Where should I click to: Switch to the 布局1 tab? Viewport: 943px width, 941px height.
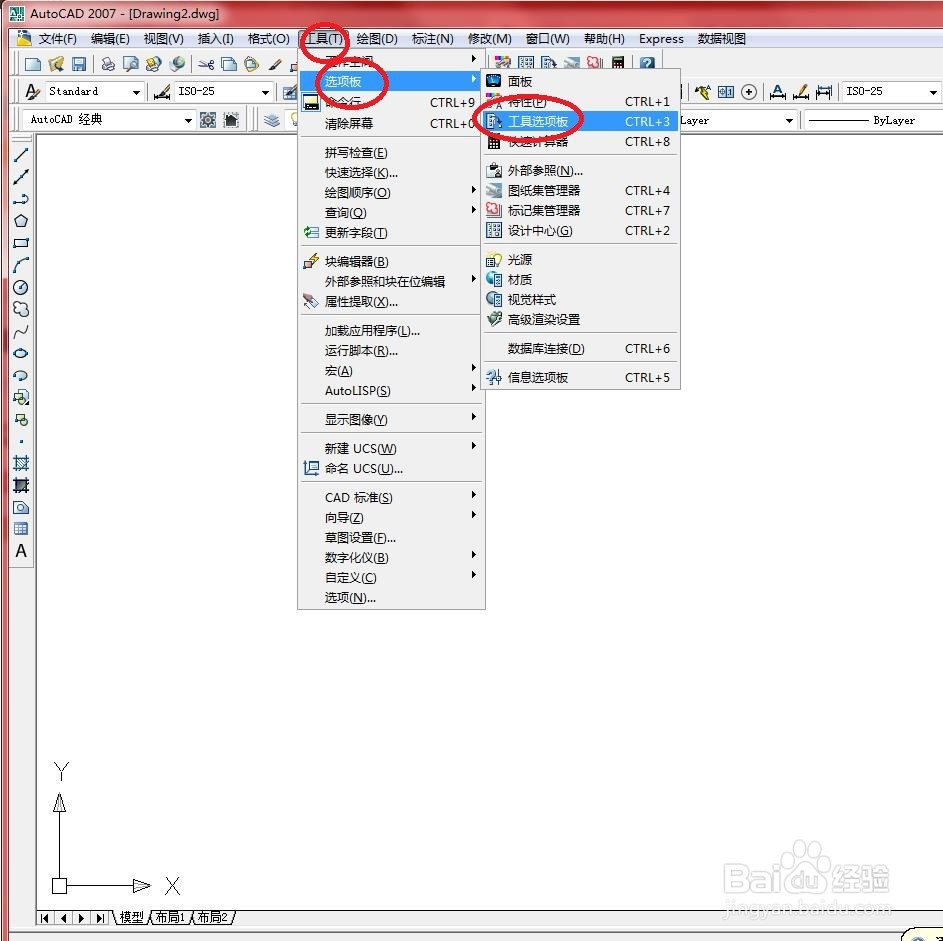pos(169,917)
